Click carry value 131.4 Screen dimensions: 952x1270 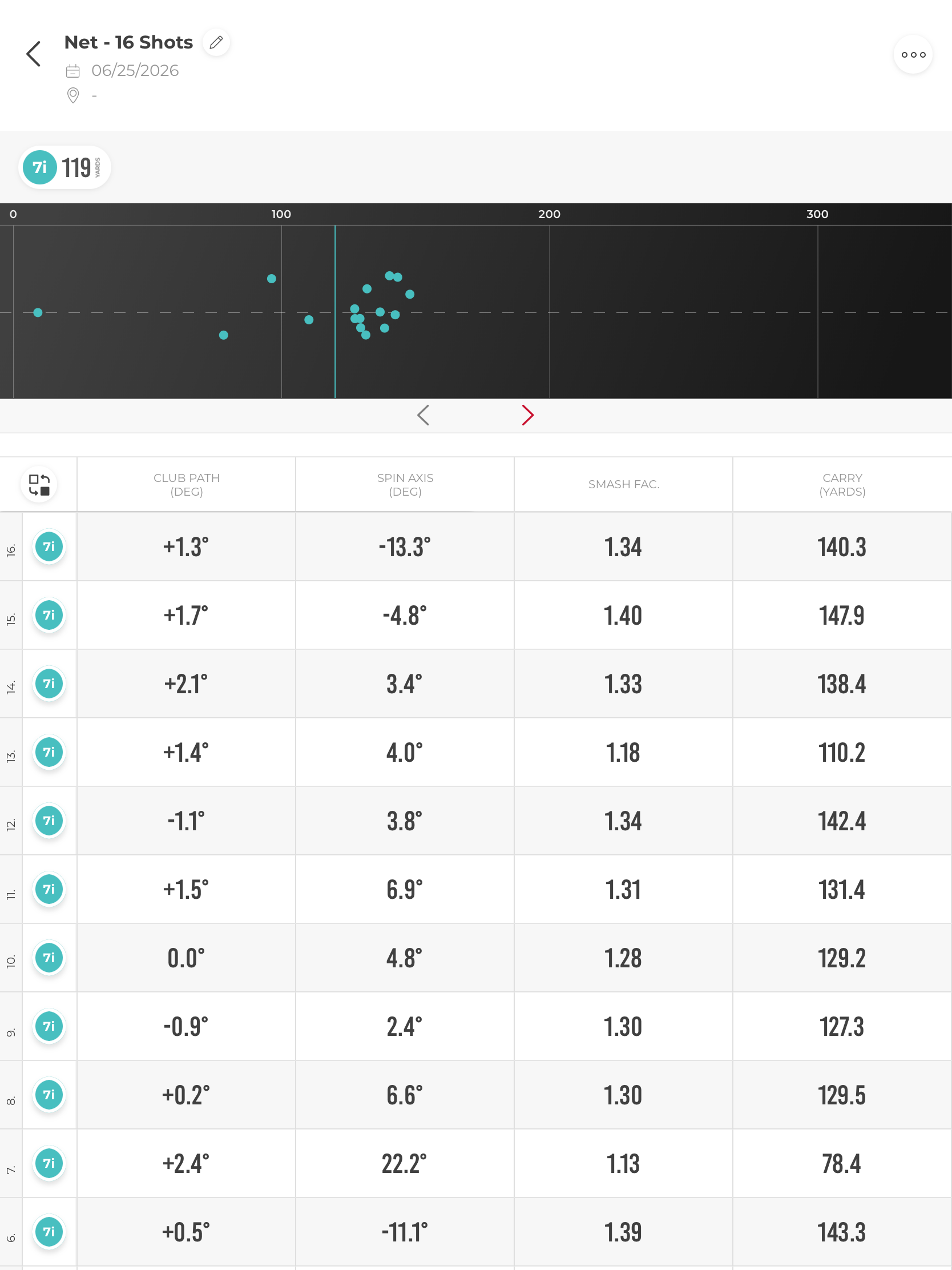(842, 890)
